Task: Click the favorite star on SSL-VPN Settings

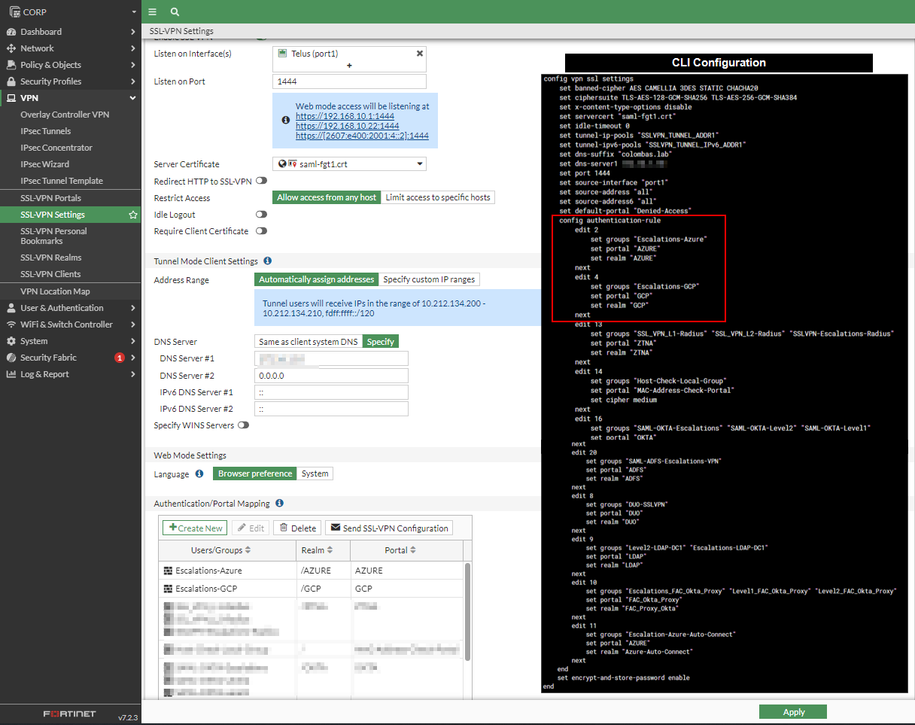Action: [x=133, y=215]
